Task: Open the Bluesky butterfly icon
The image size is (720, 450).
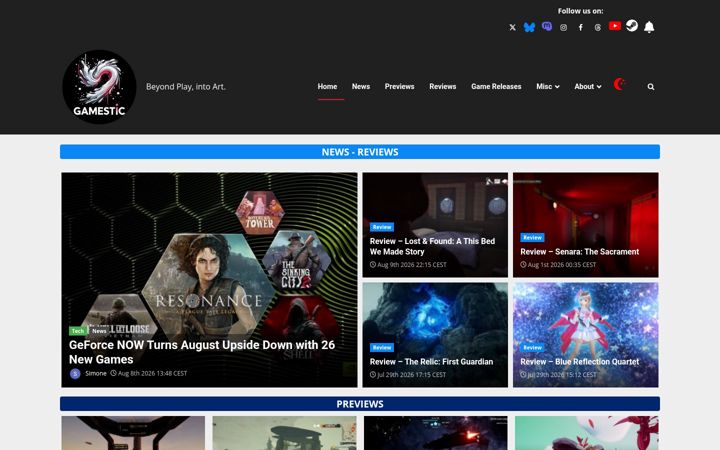Action: (529, 27)
